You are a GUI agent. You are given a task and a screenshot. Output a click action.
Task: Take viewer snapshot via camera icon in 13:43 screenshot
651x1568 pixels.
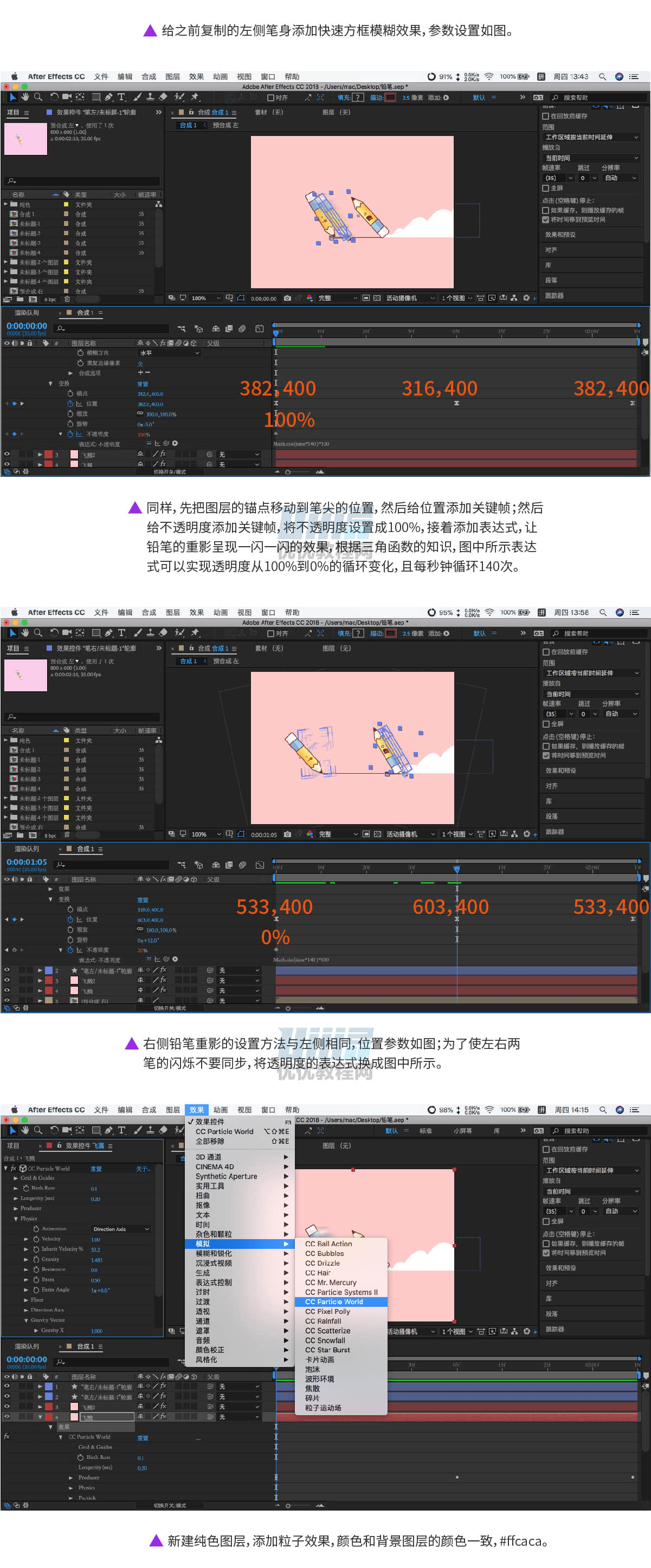coord(287,298)
